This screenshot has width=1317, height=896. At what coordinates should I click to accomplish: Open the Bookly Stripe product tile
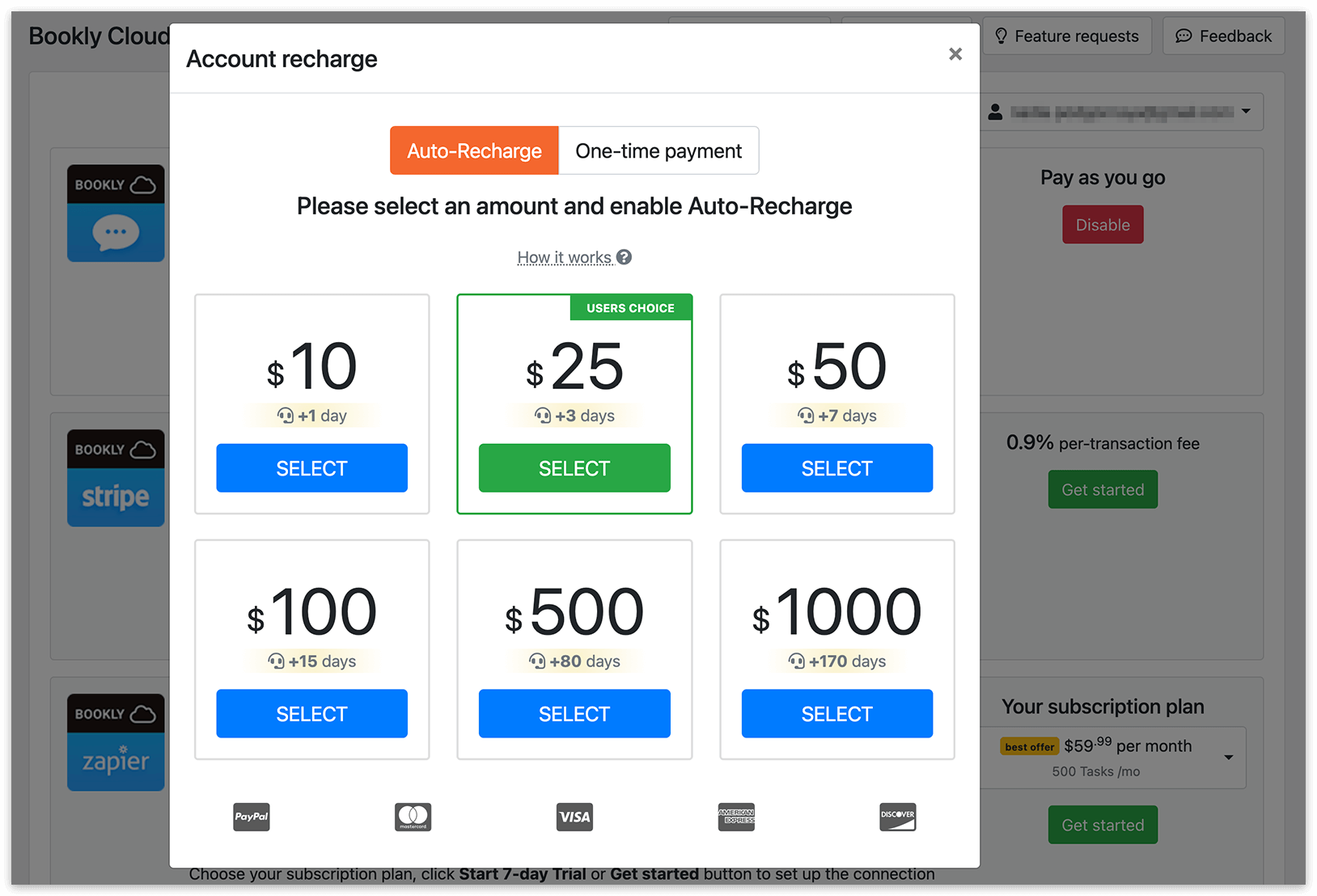(x=116, y=478)
